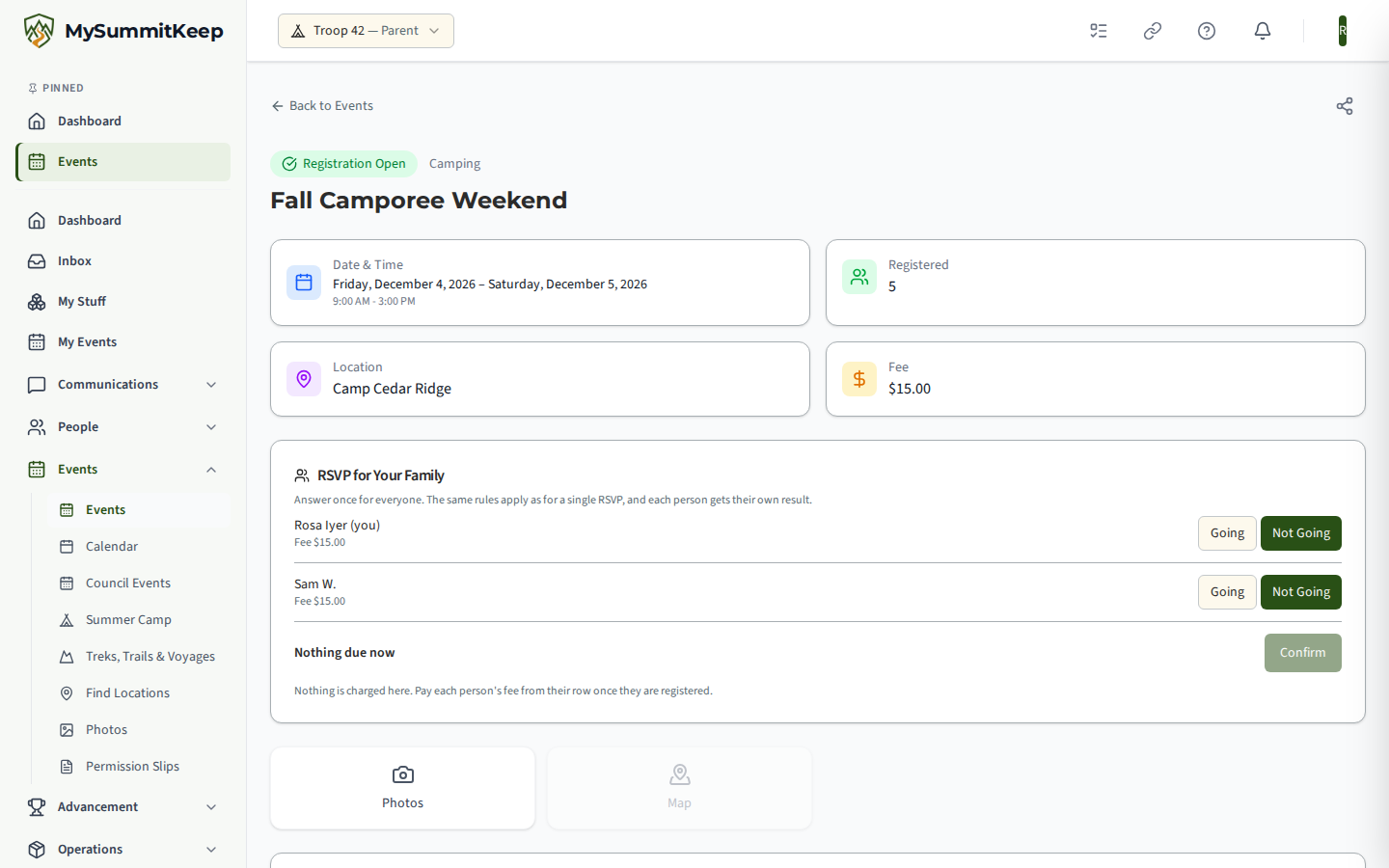Screen dimensions: 1389x868
Task: Mark Rosa Iyer as Not Going
Action: point(1301,533)
